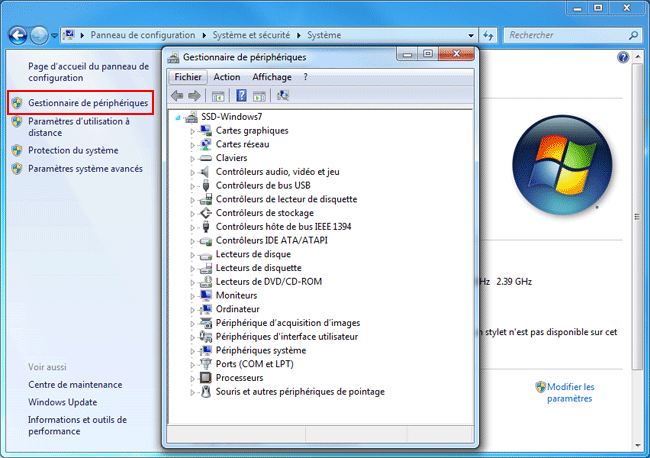The height and width of the screenshot is (458, 650).
Task: Expand Ports (COM et LPT) node
Action: coord(192,364)
